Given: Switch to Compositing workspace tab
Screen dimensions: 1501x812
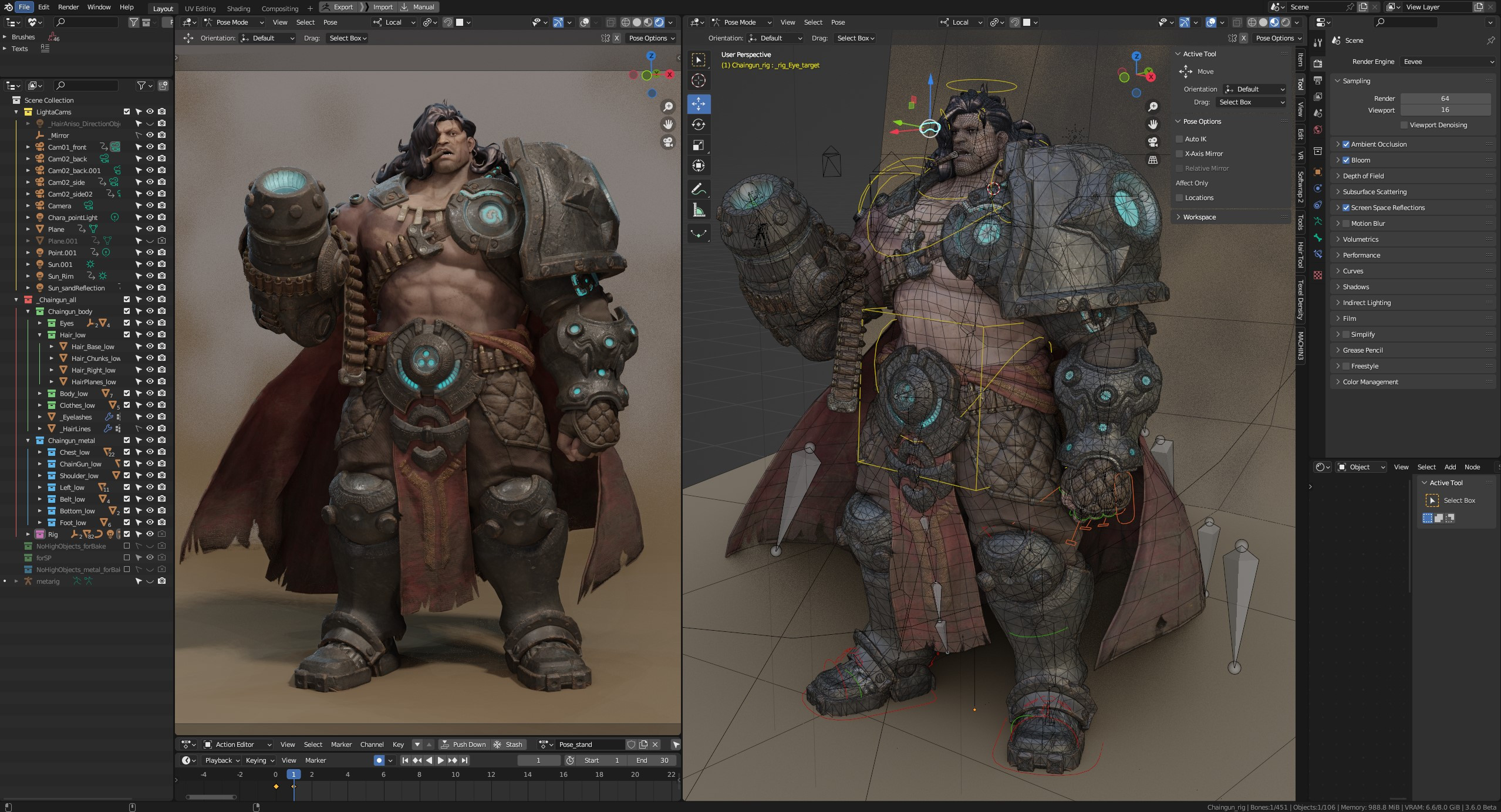Looking at the screenshot, I should [x=279, y=9].
